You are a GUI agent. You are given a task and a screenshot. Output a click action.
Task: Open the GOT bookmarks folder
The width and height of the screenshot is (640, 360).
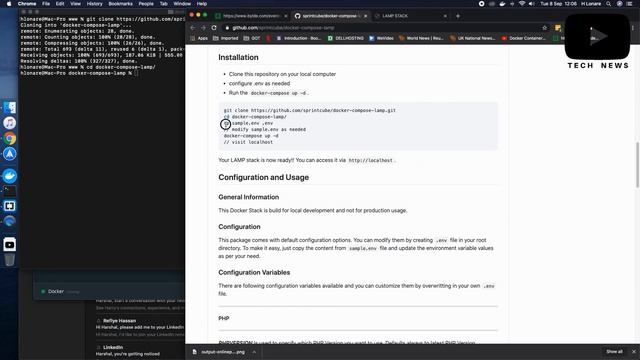[x=252, y=38]
